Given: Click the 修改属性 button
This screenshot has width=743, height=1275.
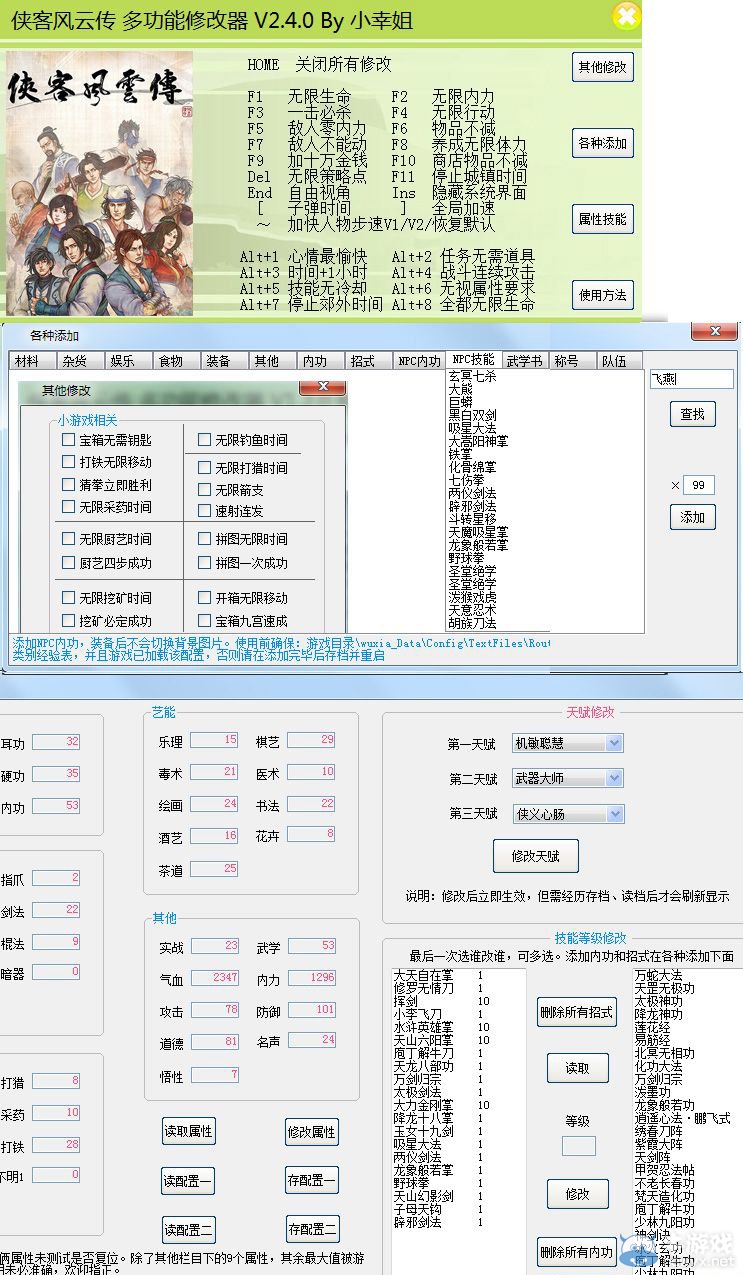Looking at the screenshot, I should 312,1132.
